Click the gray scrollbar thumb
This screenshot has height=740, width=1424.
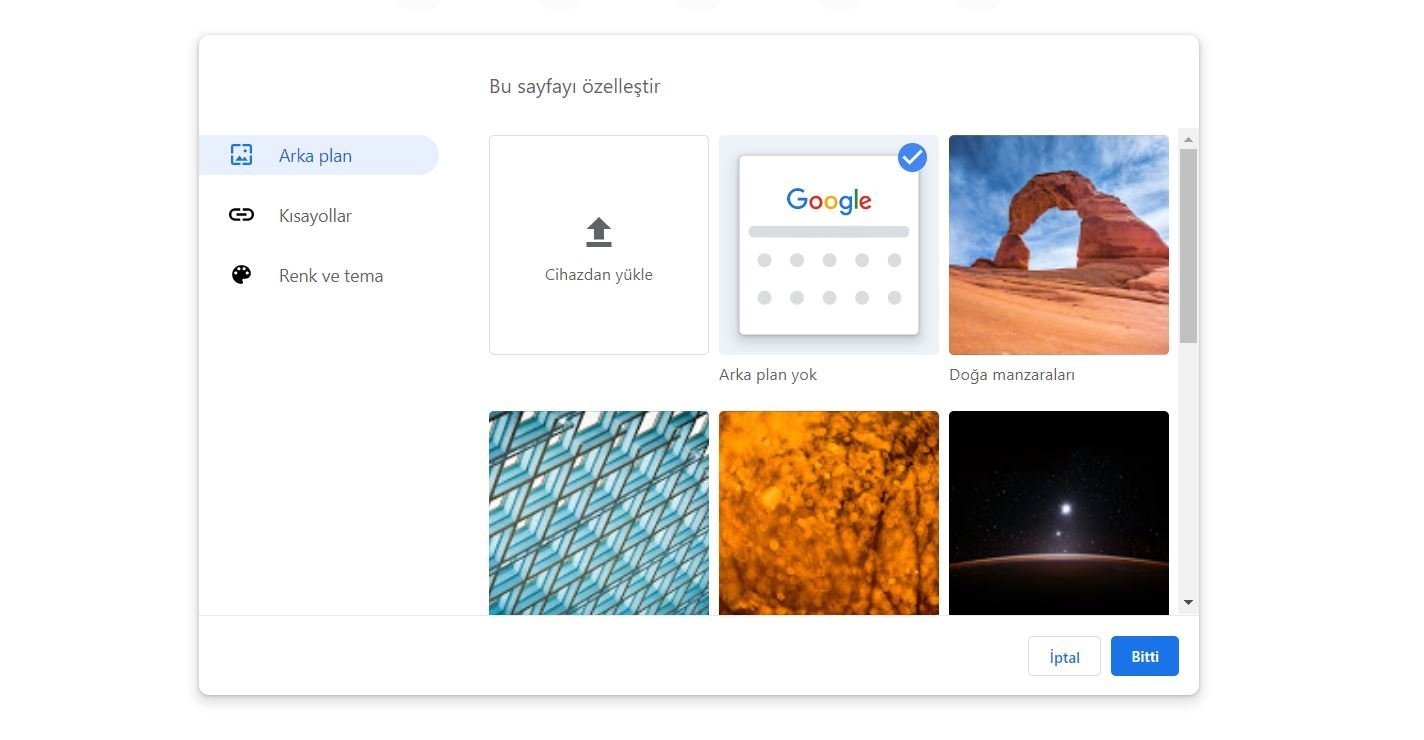1188,245
